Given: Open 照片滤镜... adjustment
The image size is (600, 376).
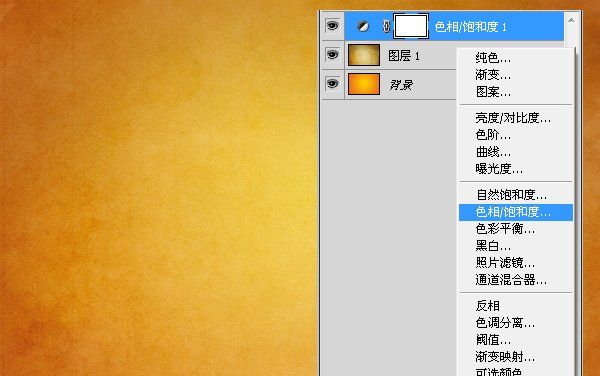Looking at the screenshot, I should click(x=505, y=263).
